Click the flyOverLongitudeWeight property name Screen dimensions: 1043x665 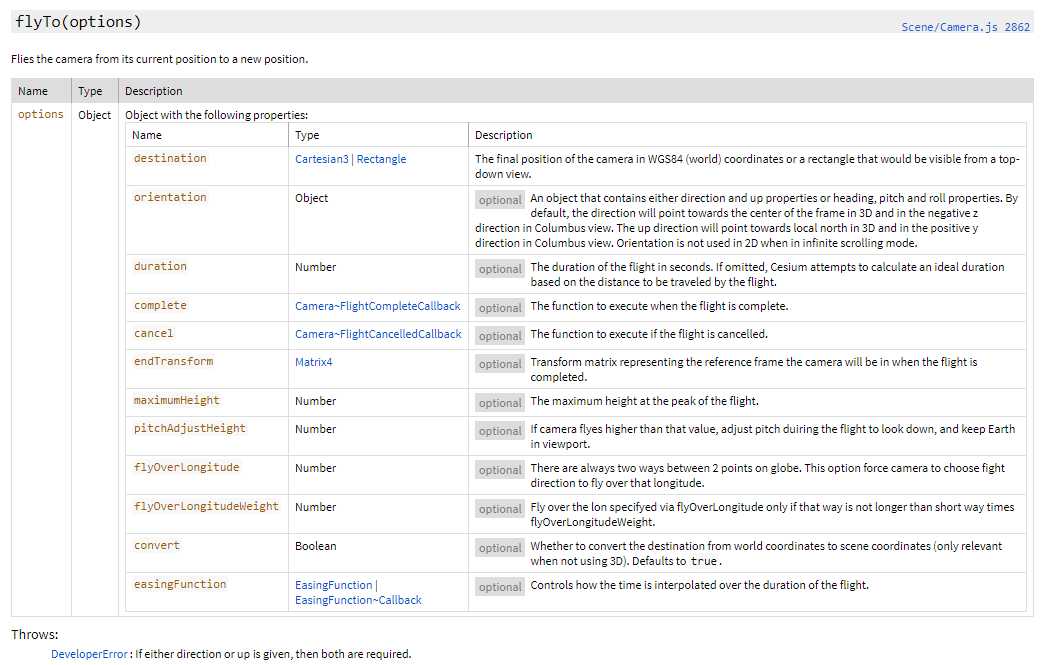coord(206,507)
